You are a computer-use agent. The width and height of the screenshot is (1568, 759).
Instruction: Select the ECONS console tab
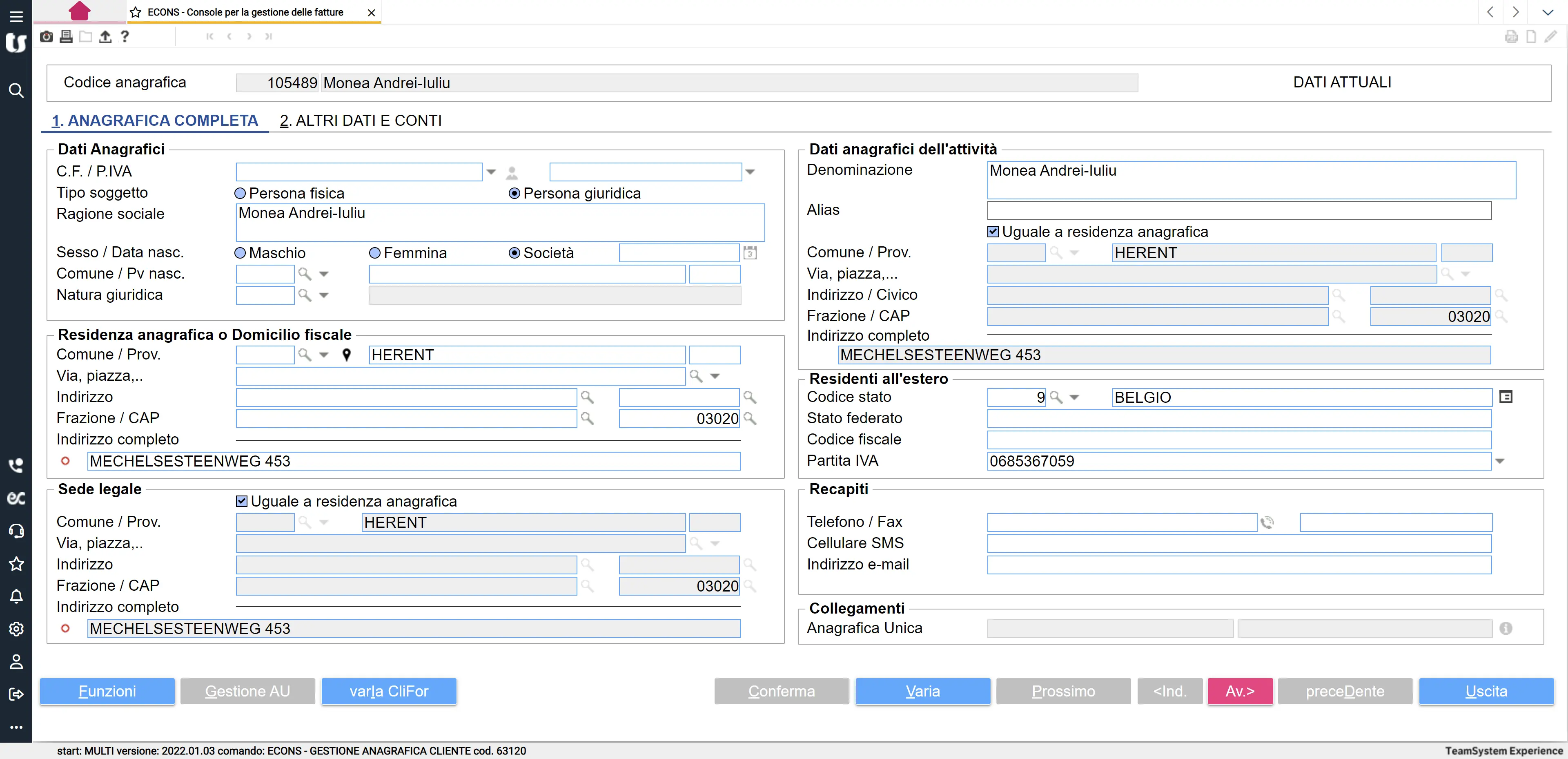245,12
